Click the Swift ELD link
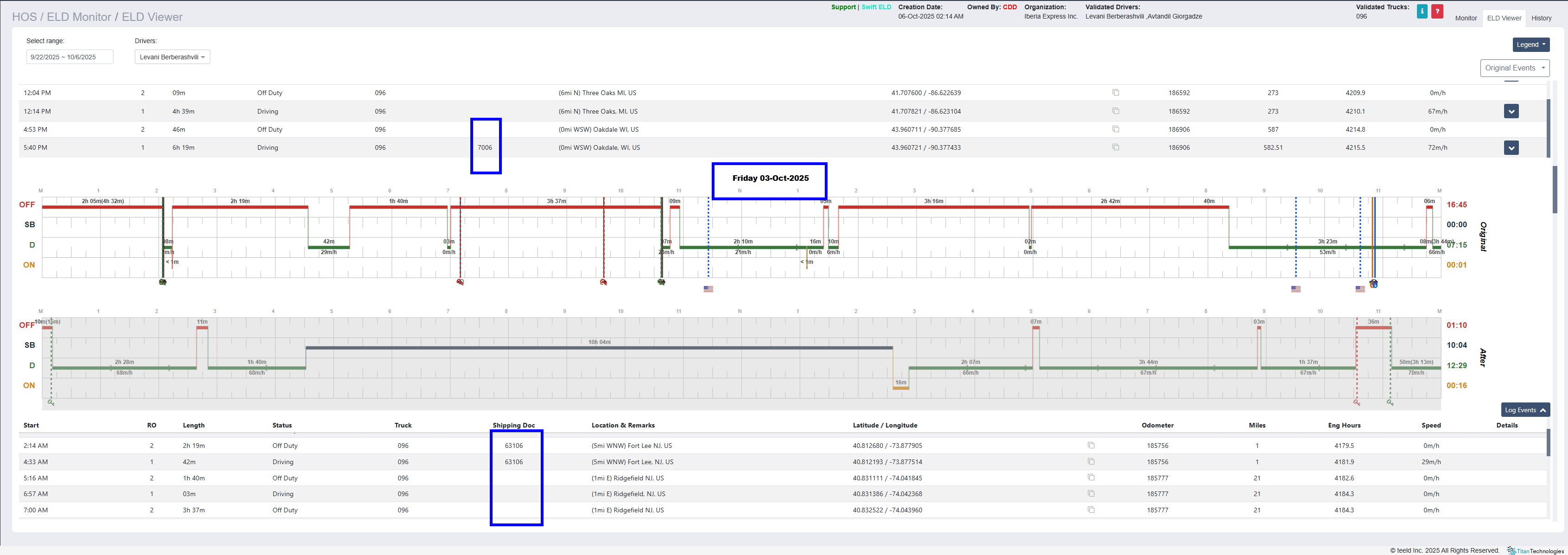1568x555 pixels. 876,7
